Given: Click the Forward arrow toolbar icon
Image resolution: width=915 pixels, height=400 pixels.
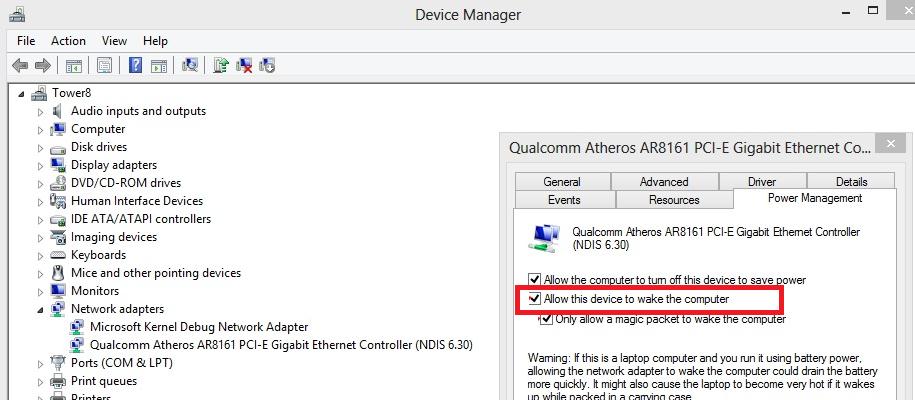Looking at the screenshot, I should click(x=42, y=66).
